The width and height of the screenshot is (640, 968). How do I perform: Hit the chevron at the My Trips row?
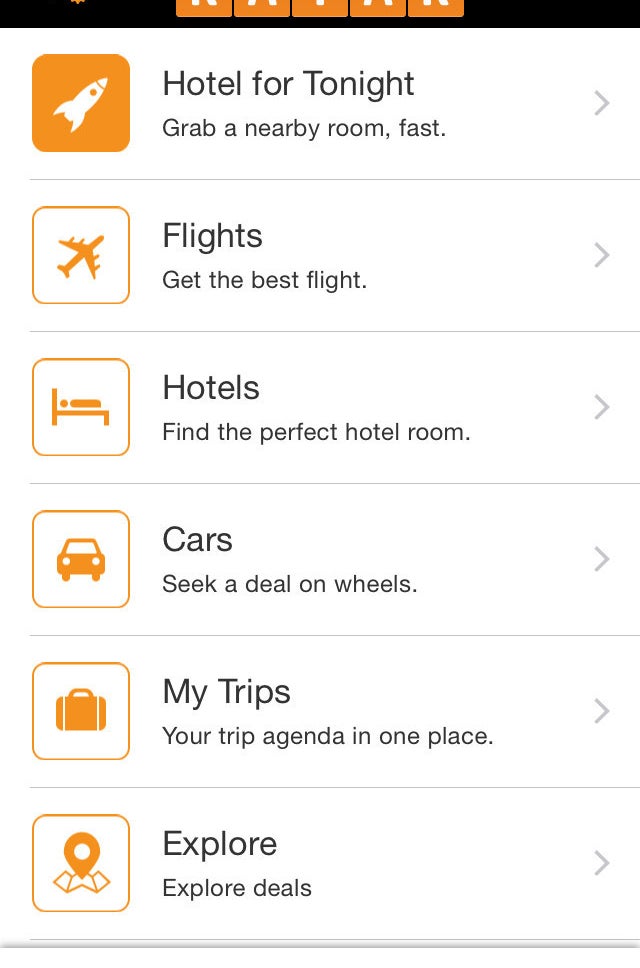601,711
